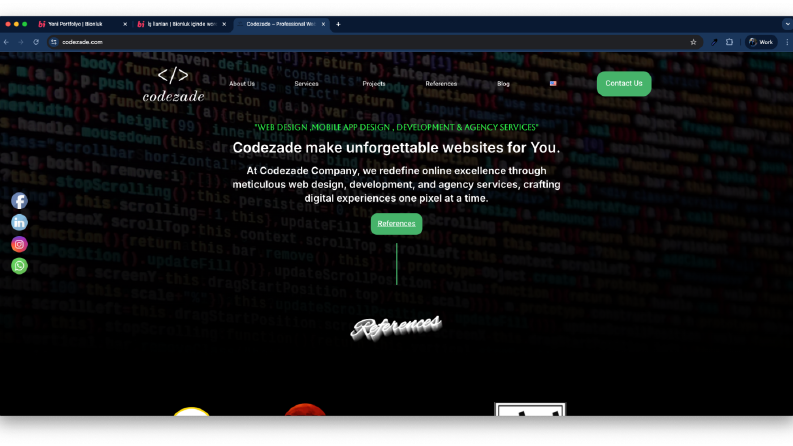Open the Instagram social icon
Image resolution: width=793 pixels, height=446 pixels.
point(19,244)
